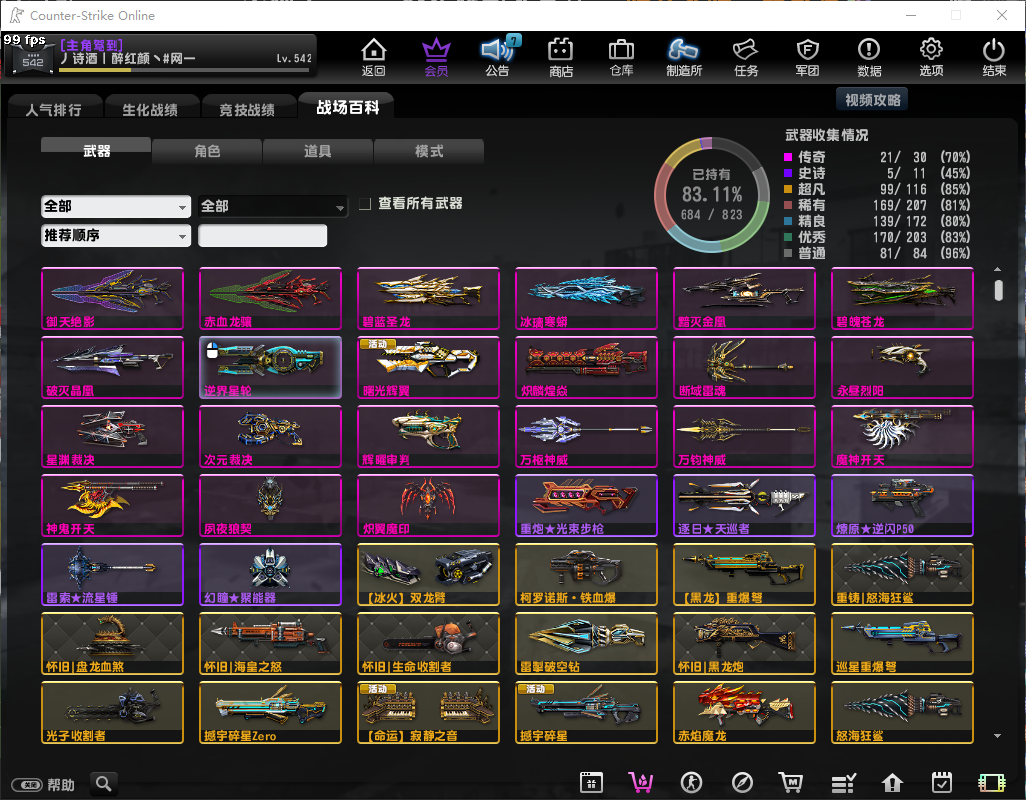The width and height of the screenshot is (1026, 800).
Task: Select the 永昼烈阳 weapon card
Action: tap(902, 368)
